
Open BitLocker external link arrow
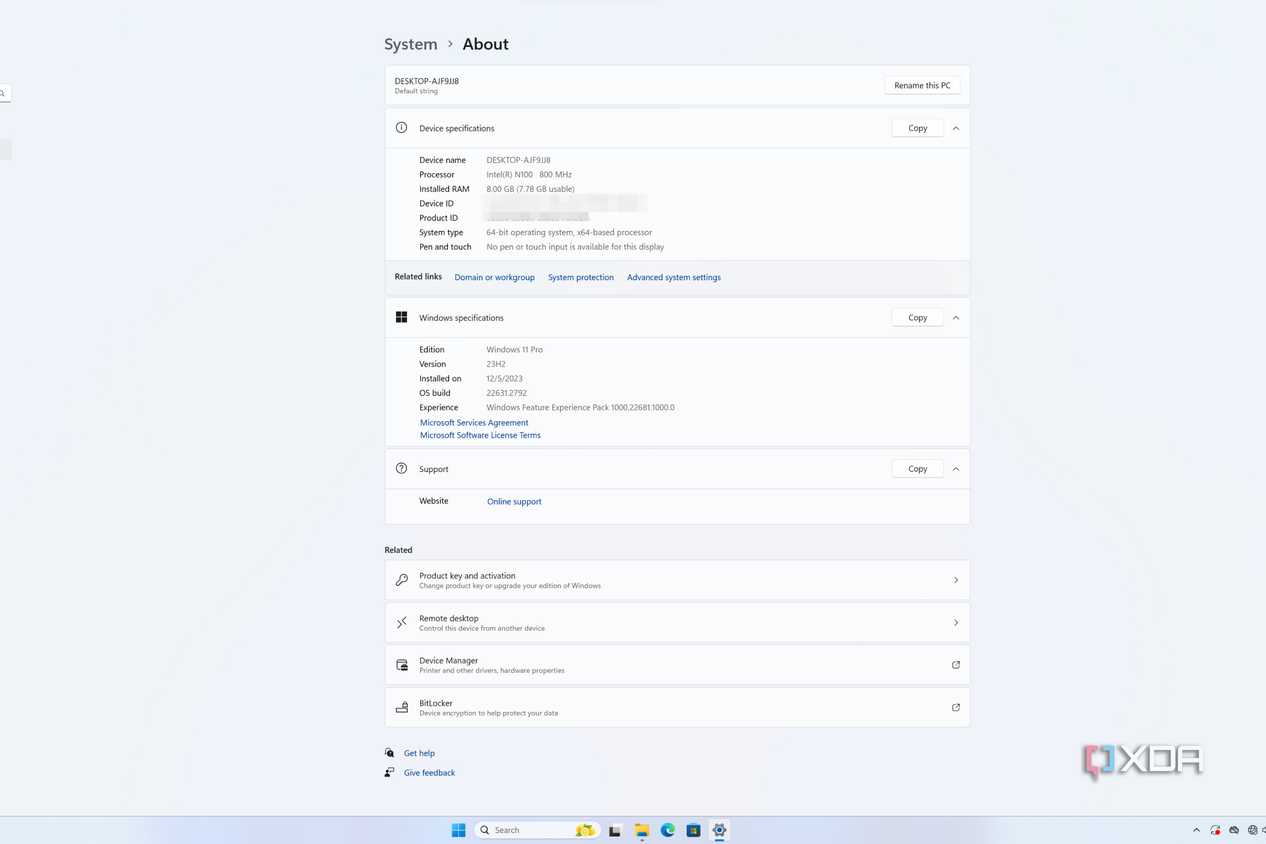tap(955, 707)
